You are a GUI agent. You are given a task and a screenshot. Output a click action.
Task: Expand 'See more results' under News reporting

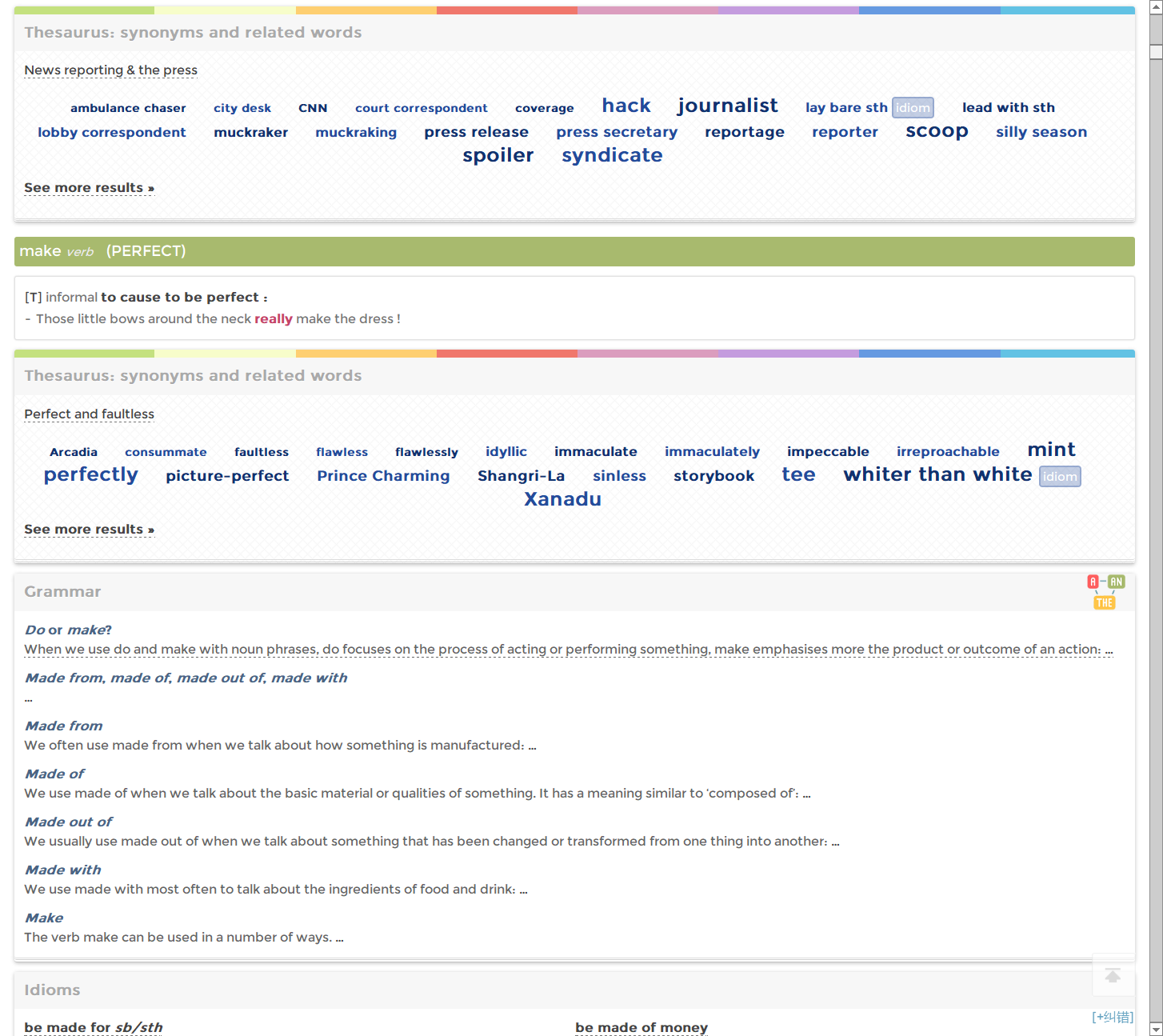coord(89,188)
